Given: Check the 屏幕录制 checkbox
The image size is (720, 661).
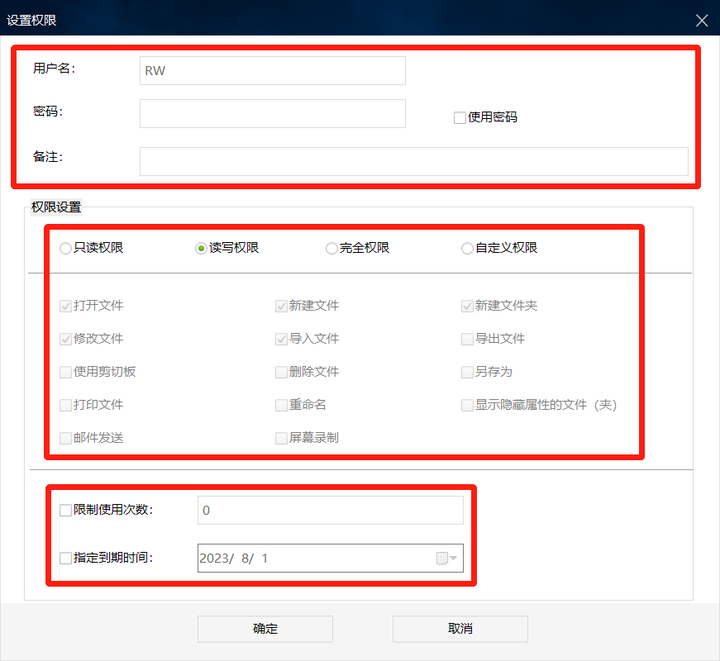Looking at the screenshot, I should pos(281,438).
